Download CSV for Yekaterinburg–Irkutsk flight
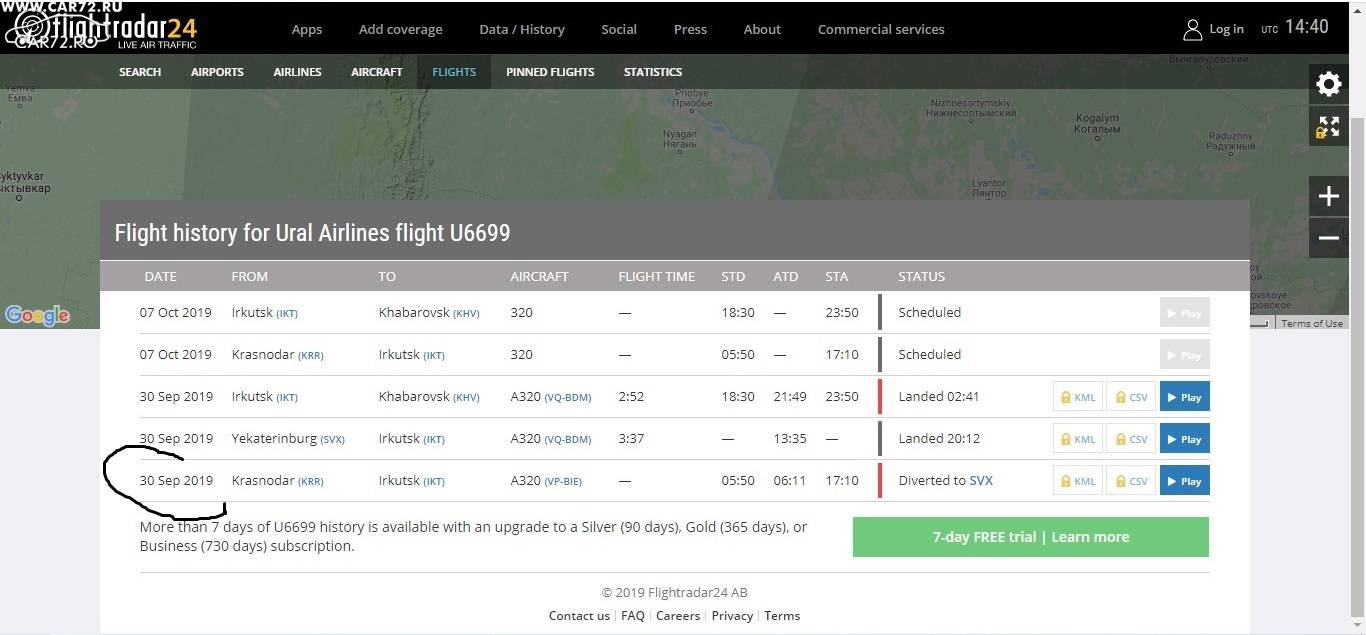 (1131, 439)
